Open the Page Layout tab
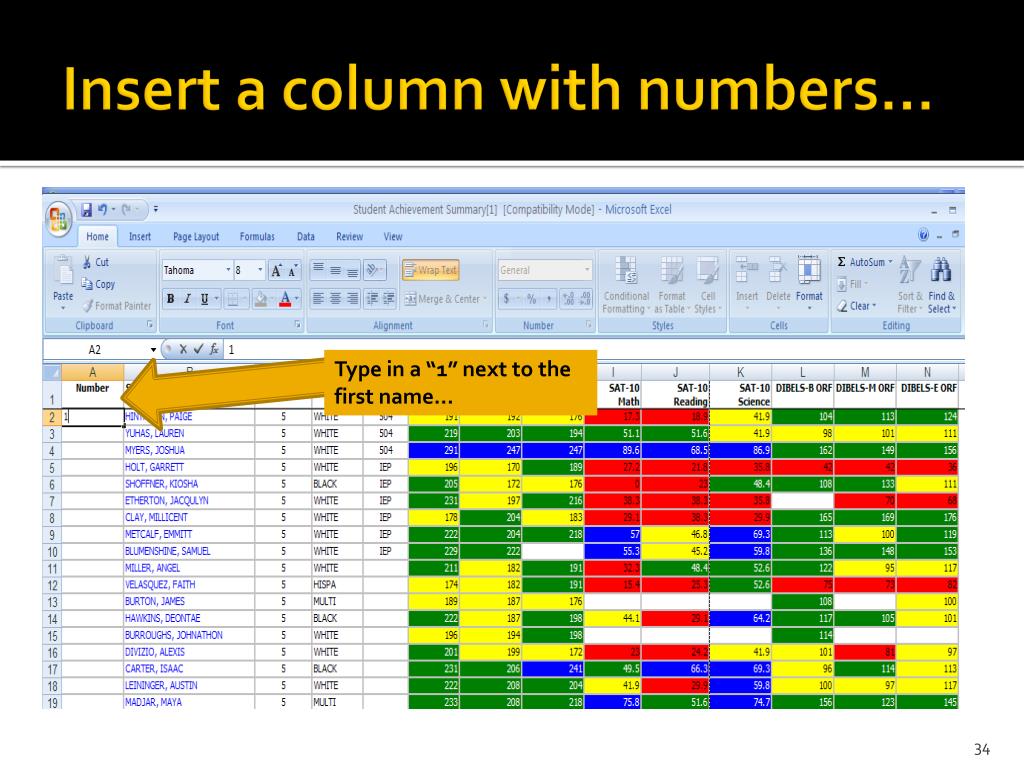The height and width of the screenshot is (768, 1024). point(196,236)
